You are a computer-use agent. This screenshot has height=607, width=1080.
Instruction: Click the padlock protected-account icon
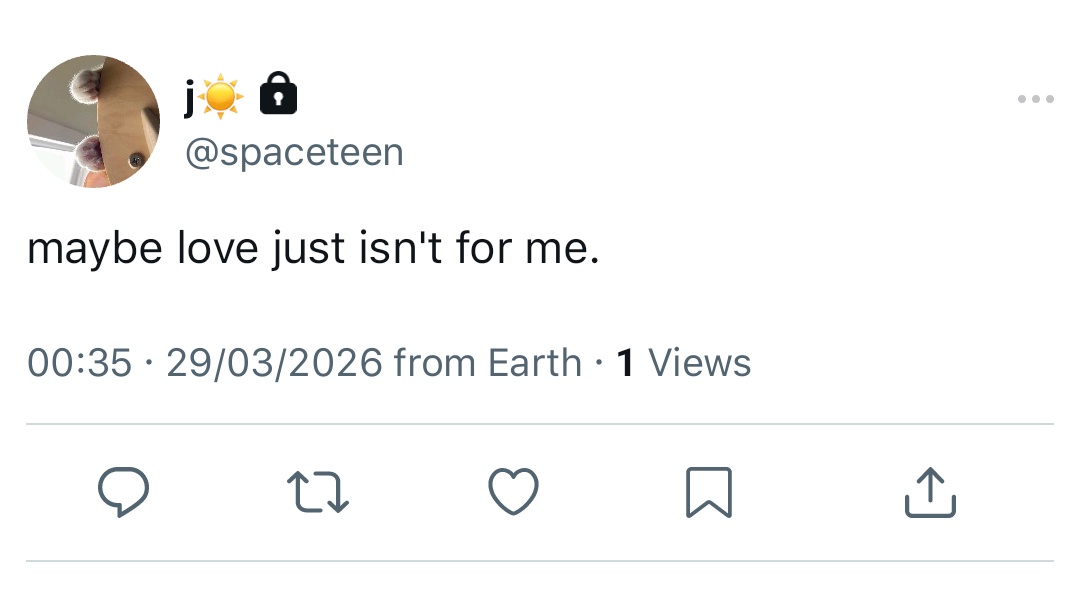278,97
